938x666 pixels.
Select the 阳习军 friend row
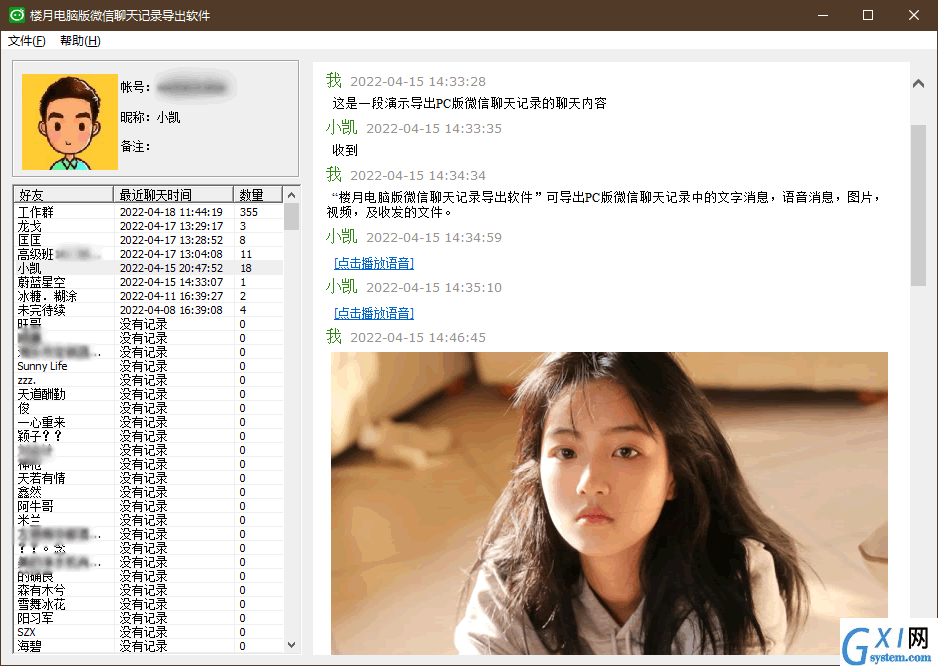(x=148, y=618)
